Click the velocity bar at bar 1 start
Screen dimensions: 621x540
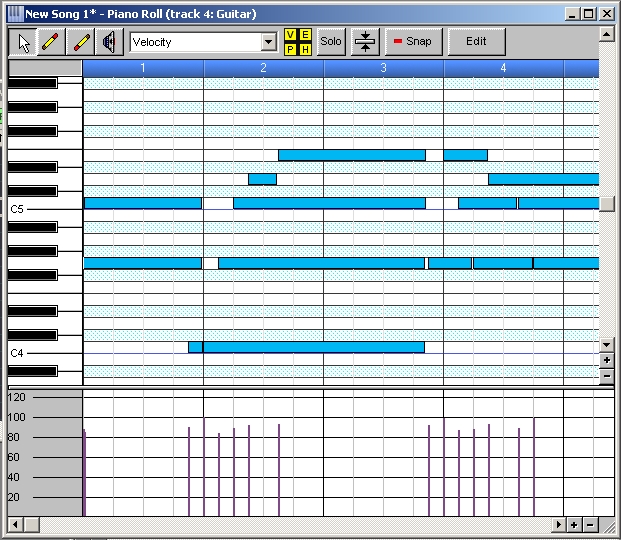(84, 473)
